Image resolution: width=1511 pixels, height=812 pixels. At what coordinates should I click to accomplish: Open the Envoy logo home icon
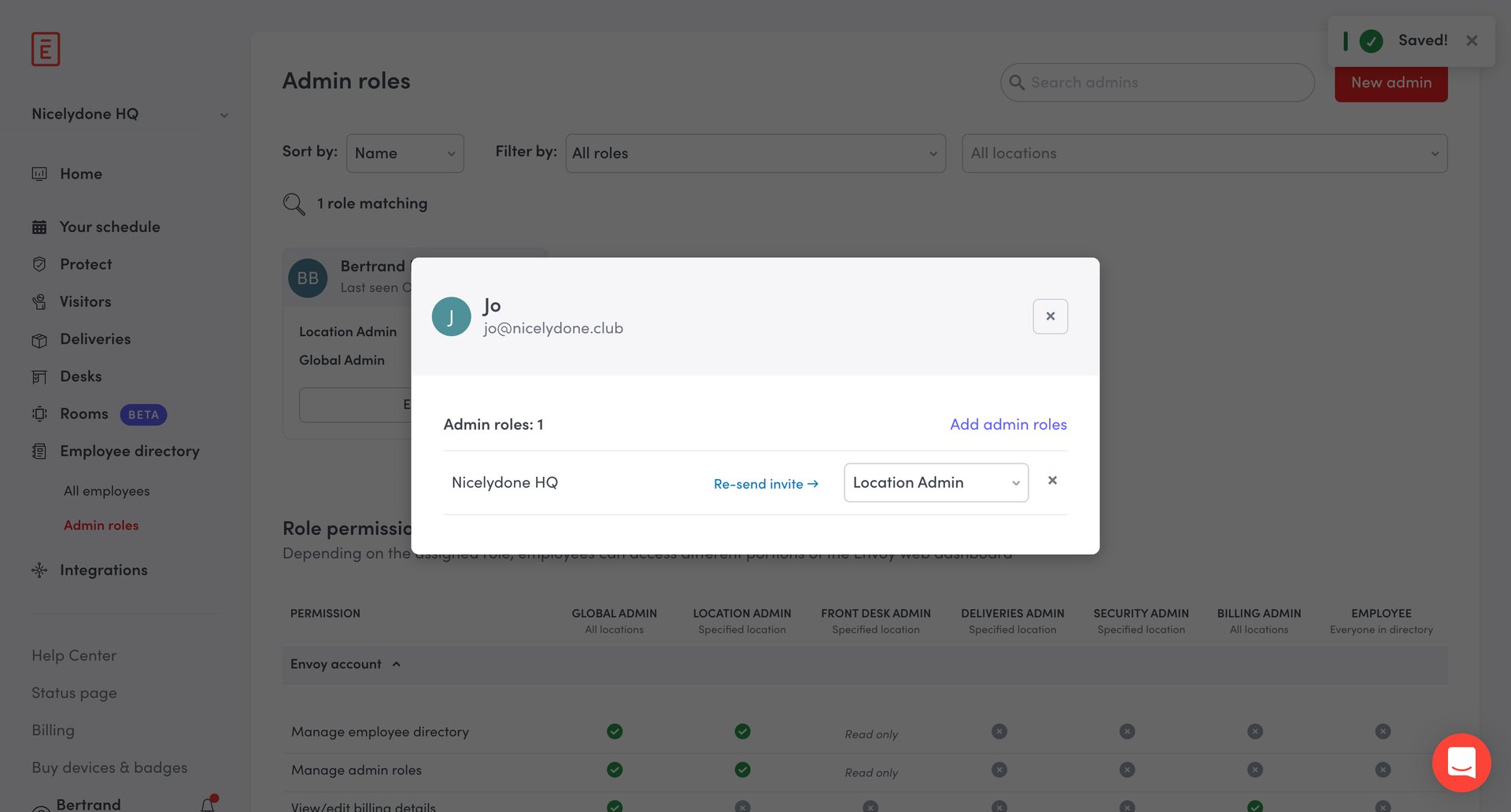coord(45,48)
